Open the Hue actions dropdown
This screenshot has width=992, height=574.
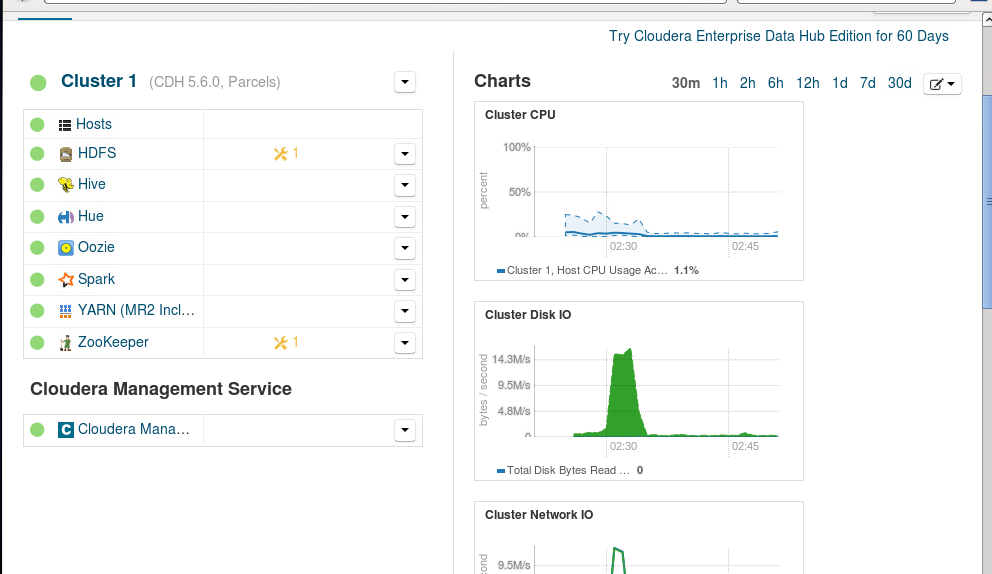(x=405, y=216)
